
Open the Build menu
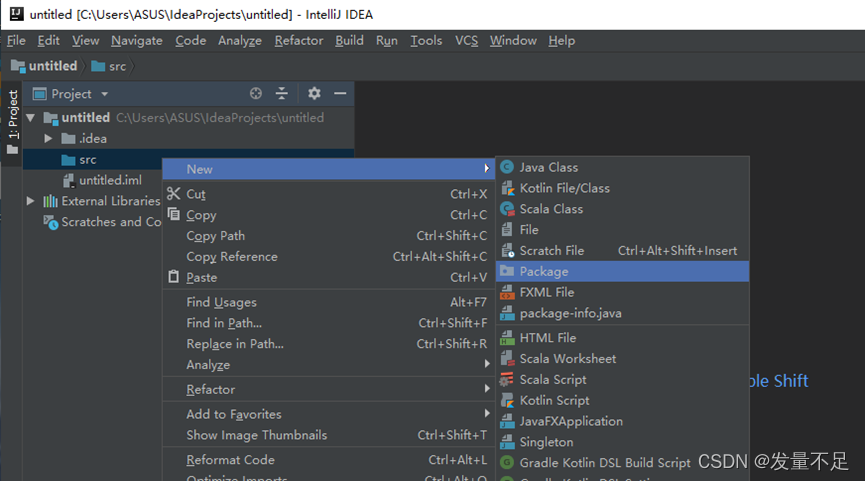click(349, 41)
